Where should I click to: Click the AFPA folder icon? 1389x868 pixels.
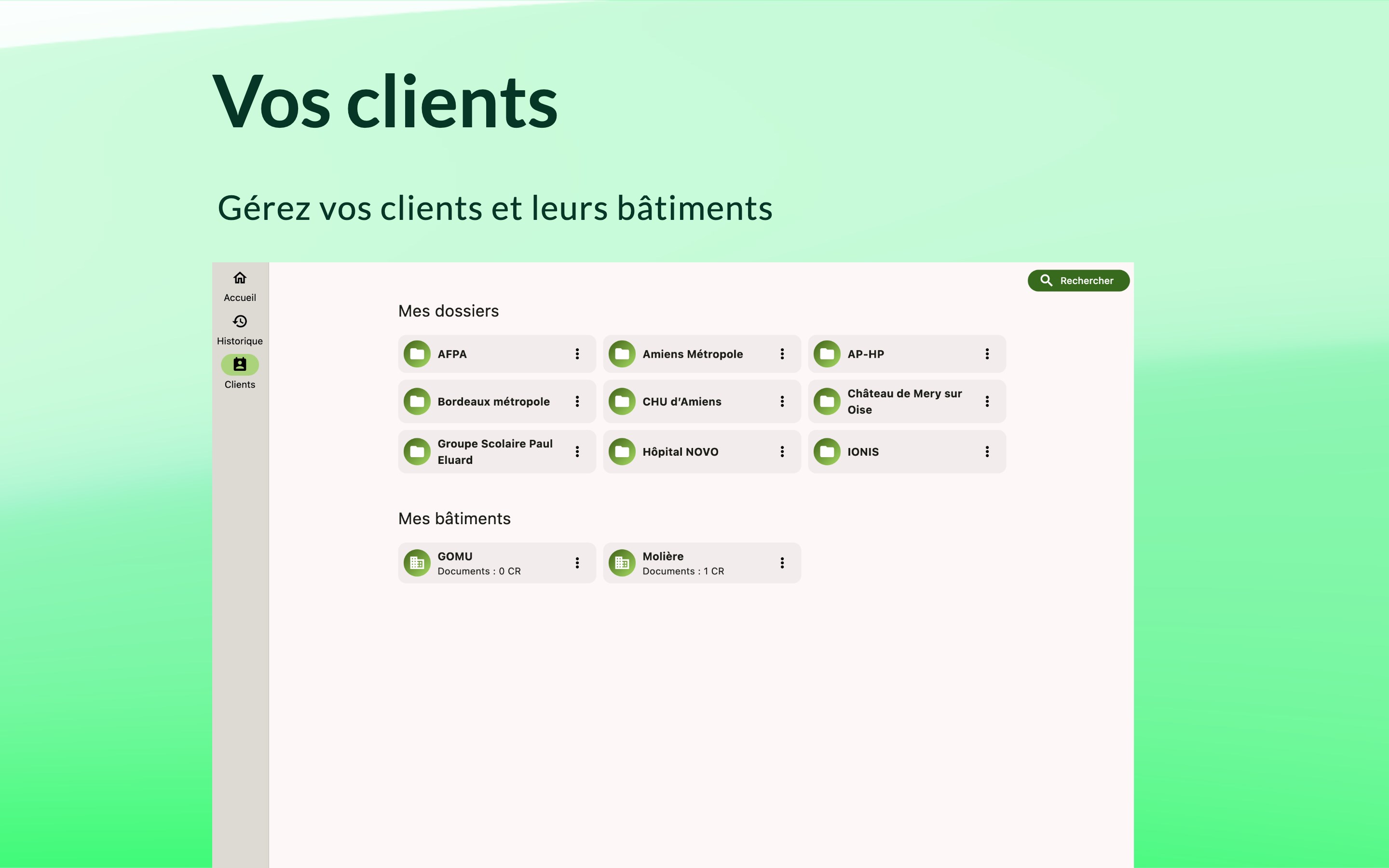[417, 354]
